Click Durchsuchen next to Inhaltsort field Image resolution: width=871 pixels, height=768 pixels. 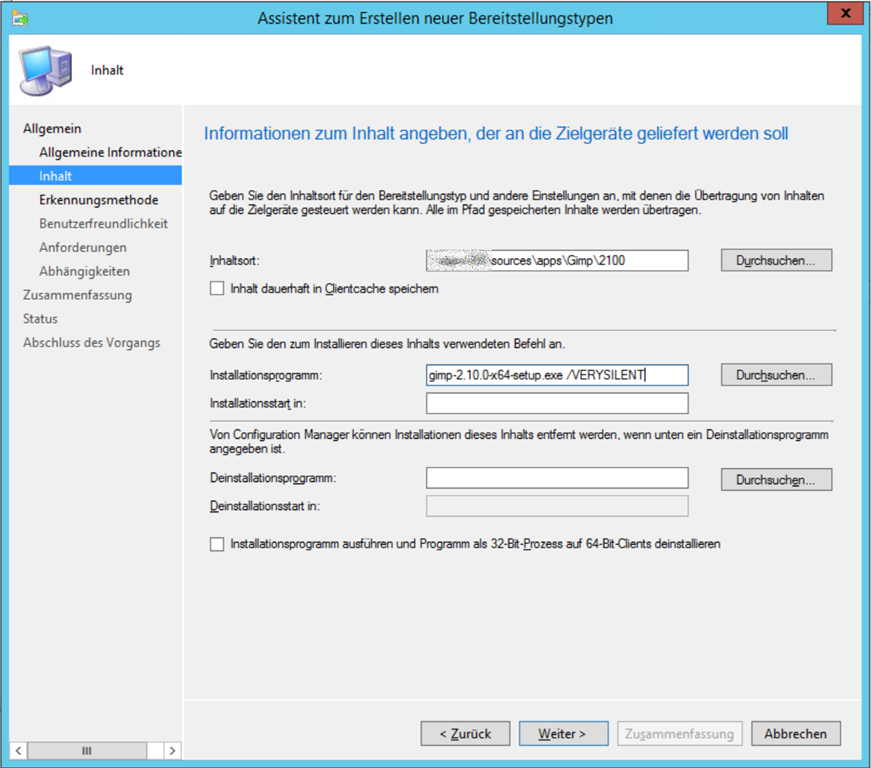[776, 260]
